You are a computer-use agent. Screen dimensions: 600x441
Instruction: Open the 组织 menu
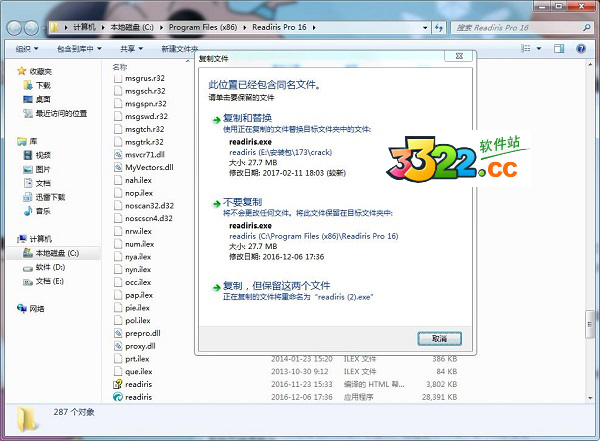27,49
